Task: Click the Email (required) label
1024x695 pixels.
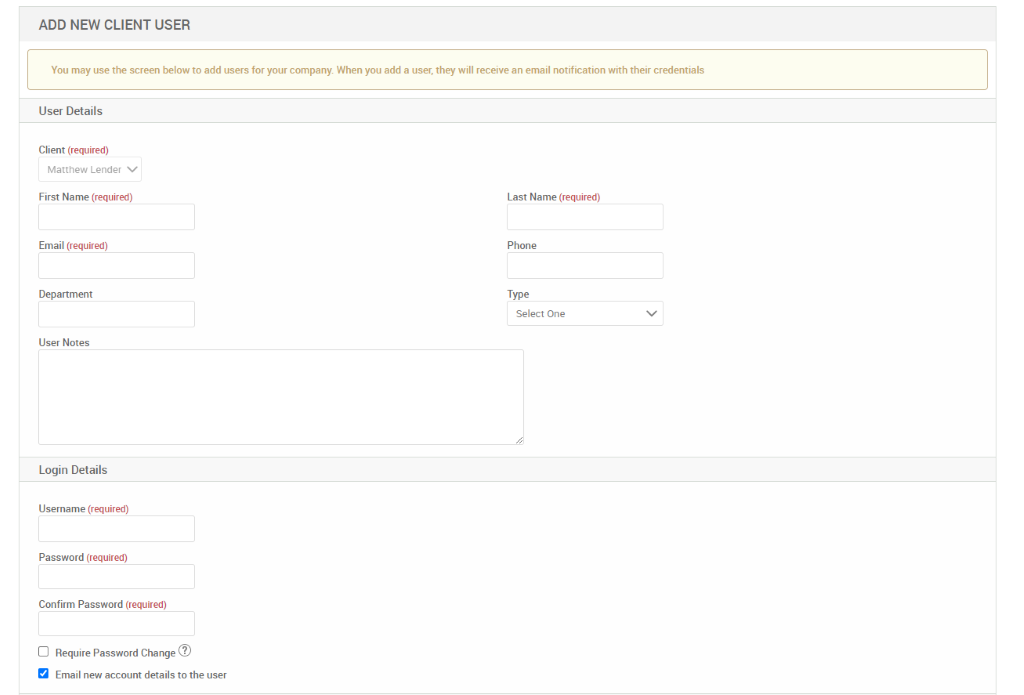Action: pos(73,246)
